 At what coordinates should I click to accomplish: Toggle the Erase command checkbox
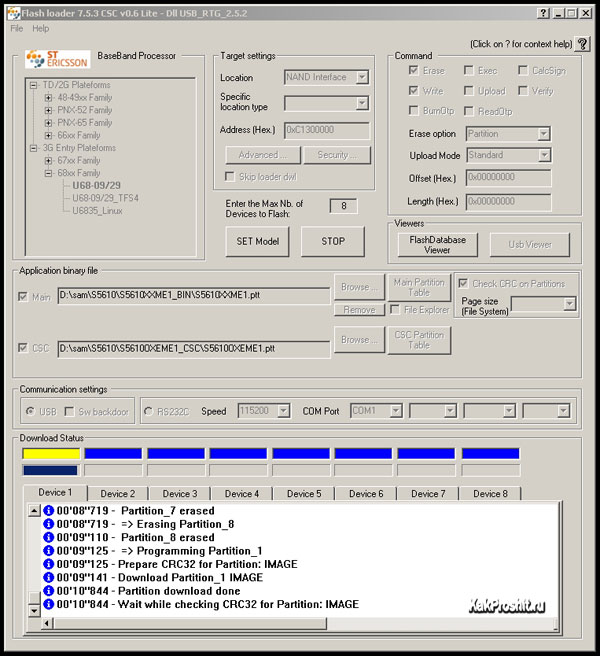[x=414, y=71]
